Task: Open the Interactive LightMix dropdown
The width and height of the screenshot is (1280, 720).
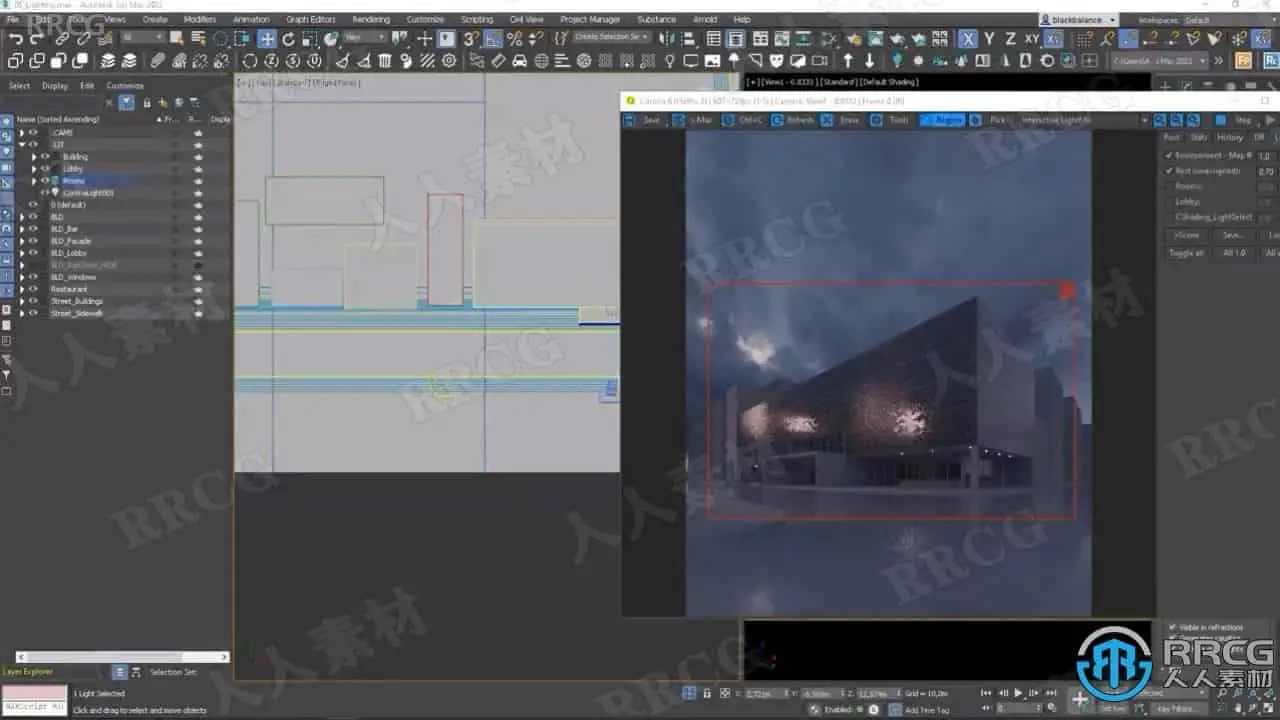Action: (1084, 120)
